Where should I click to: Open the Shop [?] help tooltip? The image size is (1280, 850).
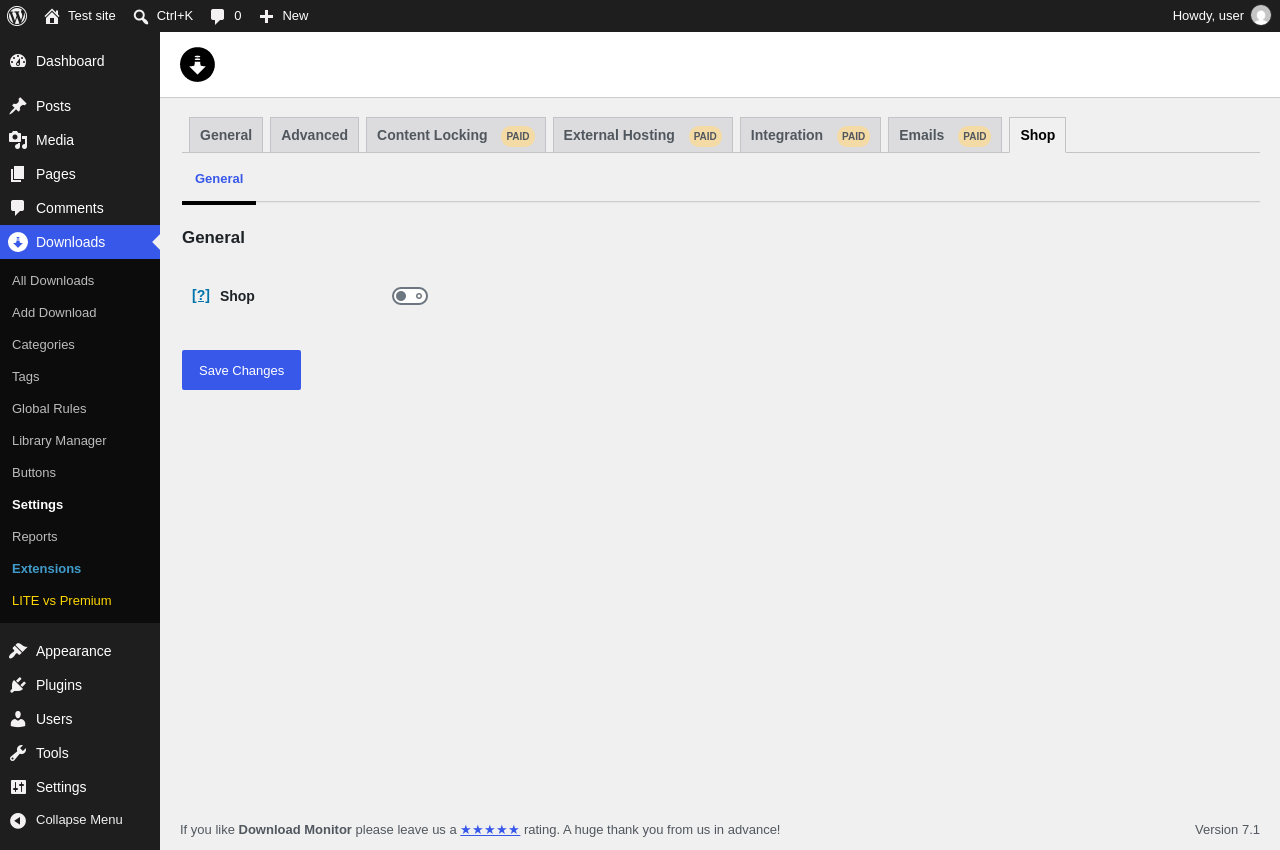tap(201, 295)
